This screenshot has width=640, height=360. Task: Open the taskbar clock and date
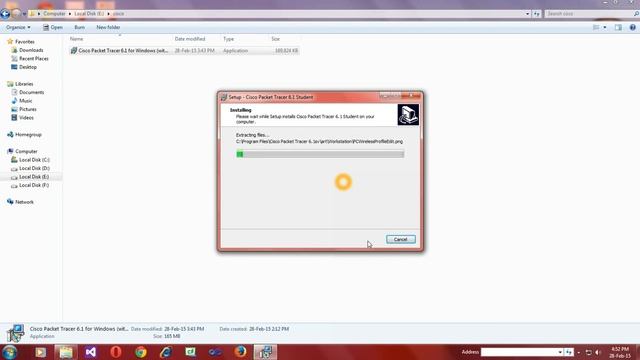coord(620,352)
